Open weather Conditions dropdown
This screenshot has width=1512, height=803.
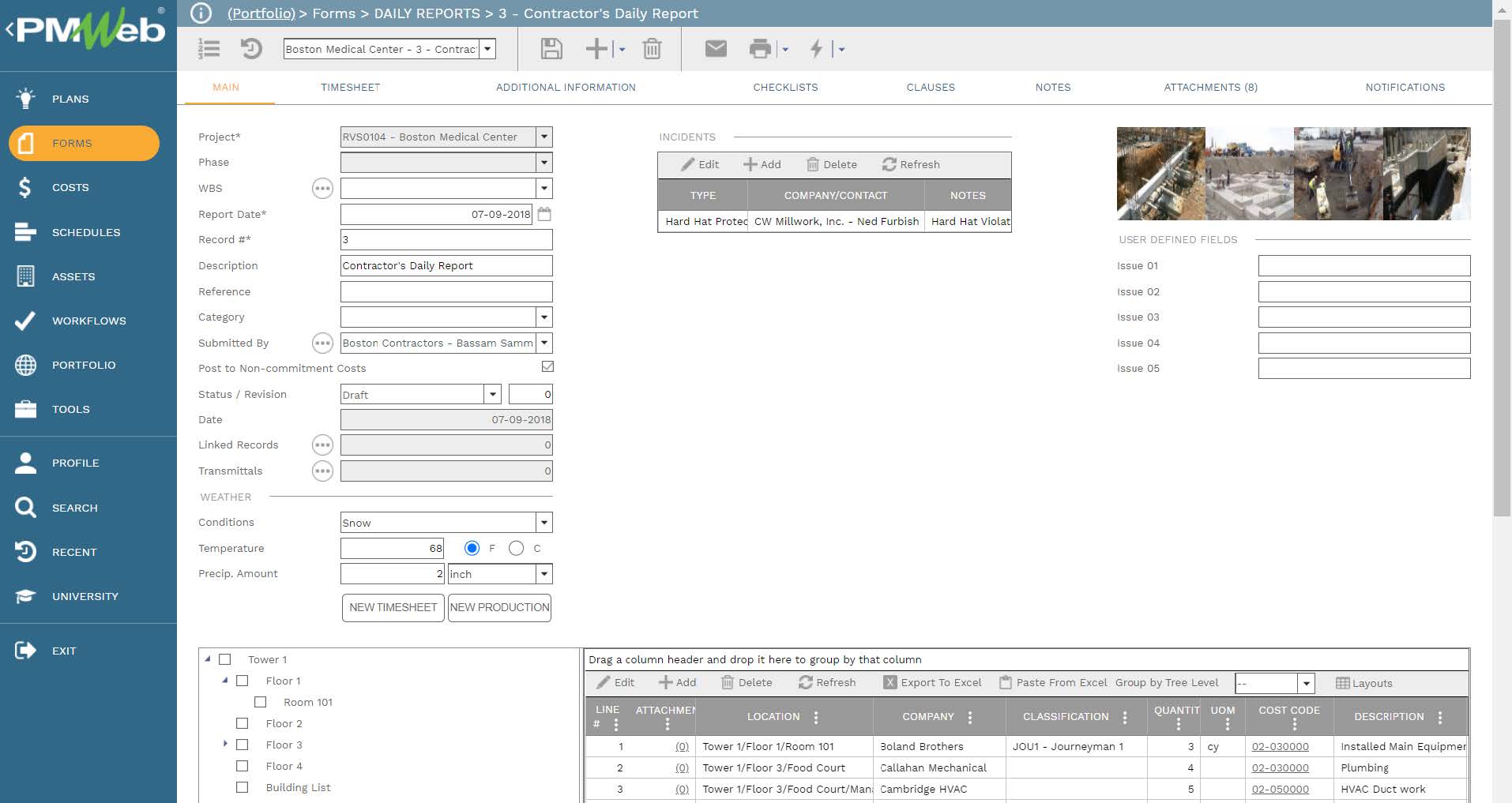click(x=544, y=523)
